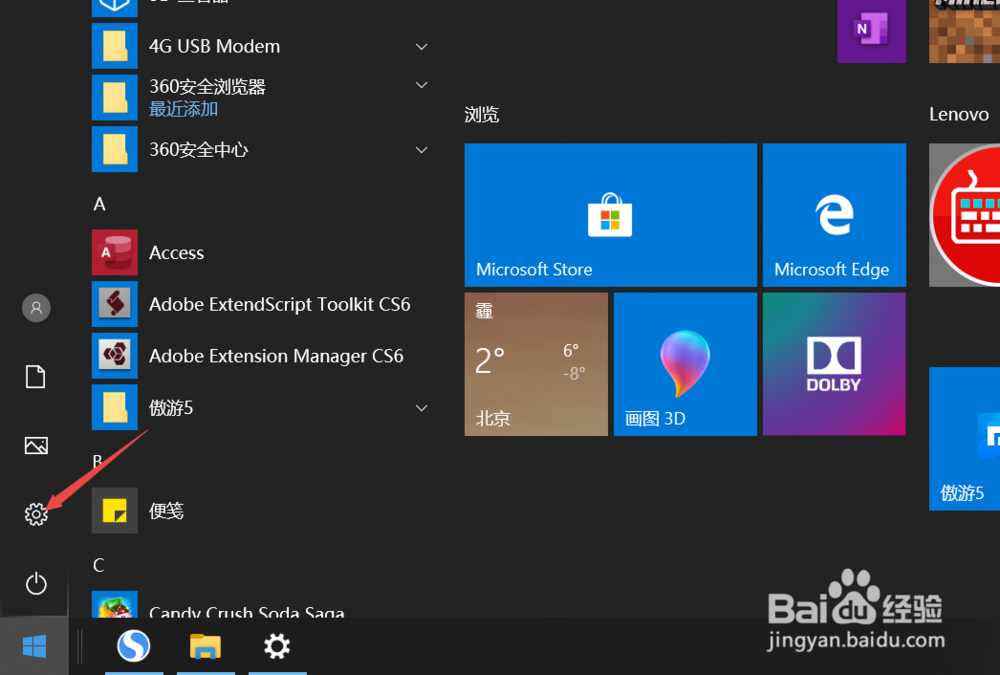Viewport: 1000px width, 675px height.
Task: Click the Windows Start button
Action: pyautogui.click(x=34, y=646)
